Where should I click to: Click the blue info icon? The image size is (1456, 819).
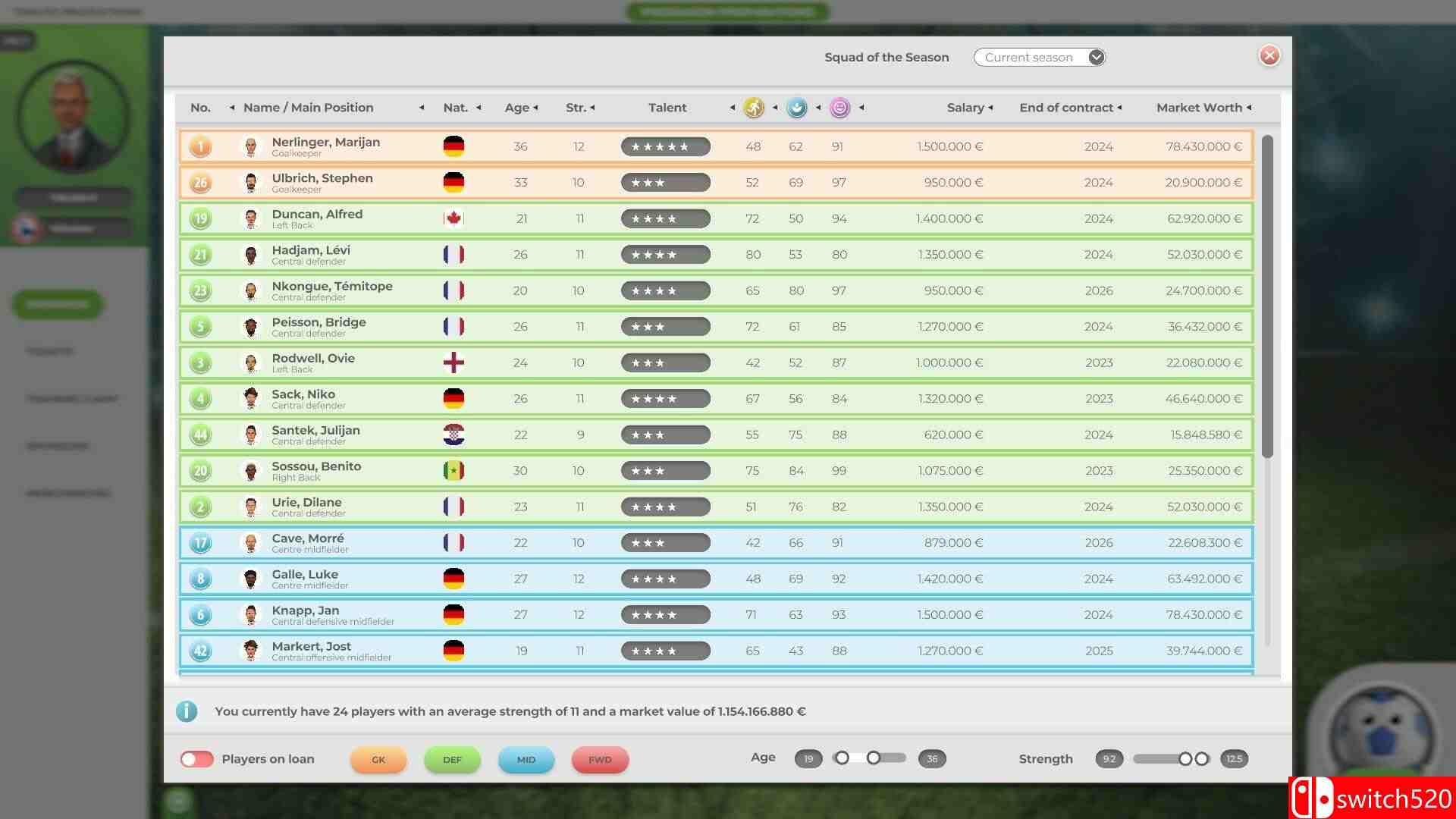[187, 711]
